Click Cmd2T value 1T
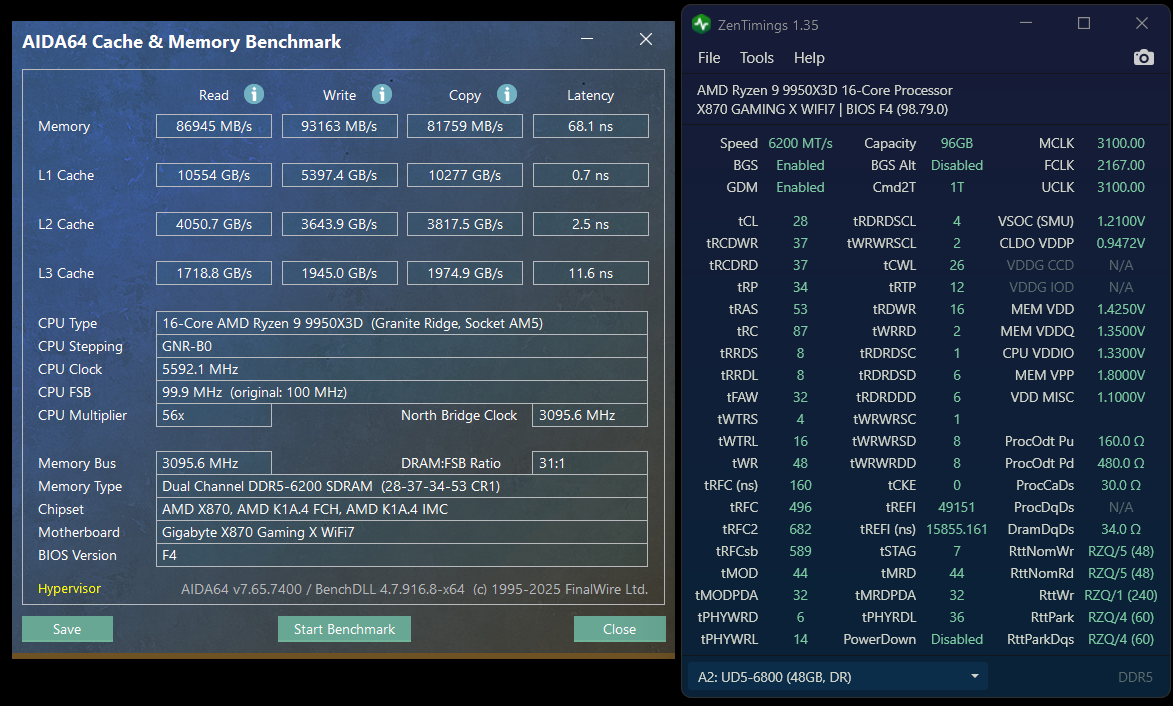 click(x=957, y=187)
